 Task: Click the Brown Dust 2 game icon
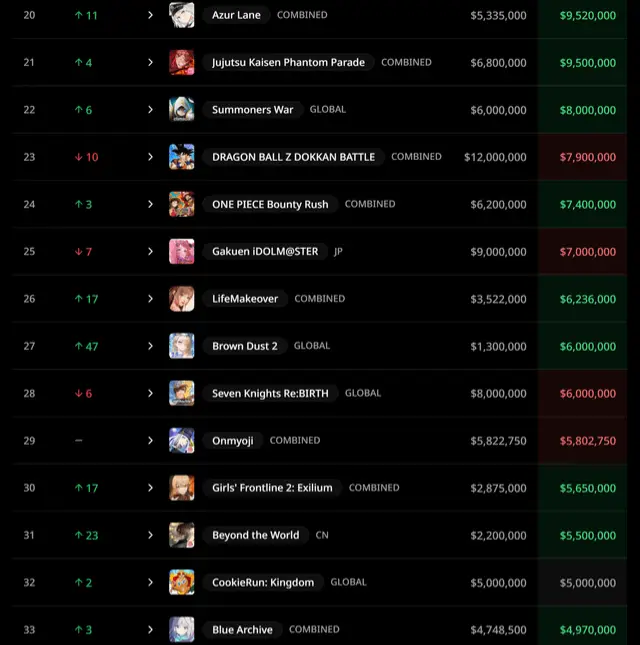[x=182, y=346]
